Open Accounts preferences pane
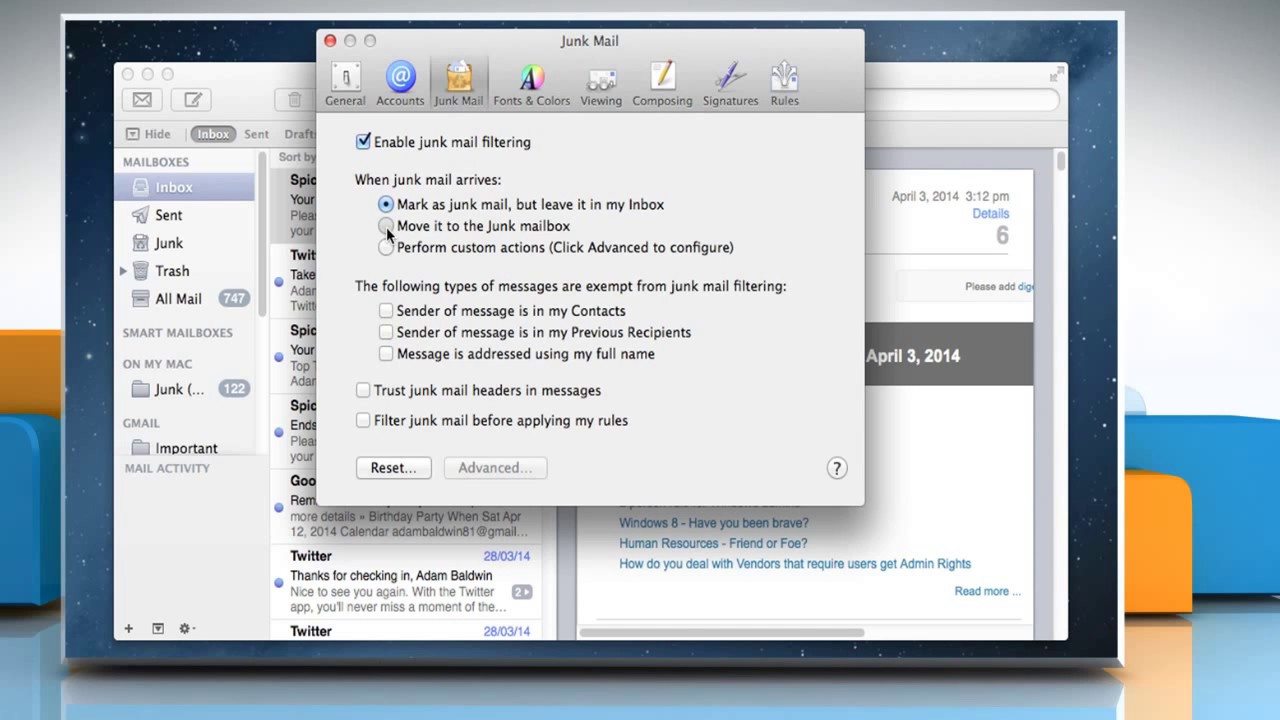This screenshot has width=1280, height=720. coord(400,84)
